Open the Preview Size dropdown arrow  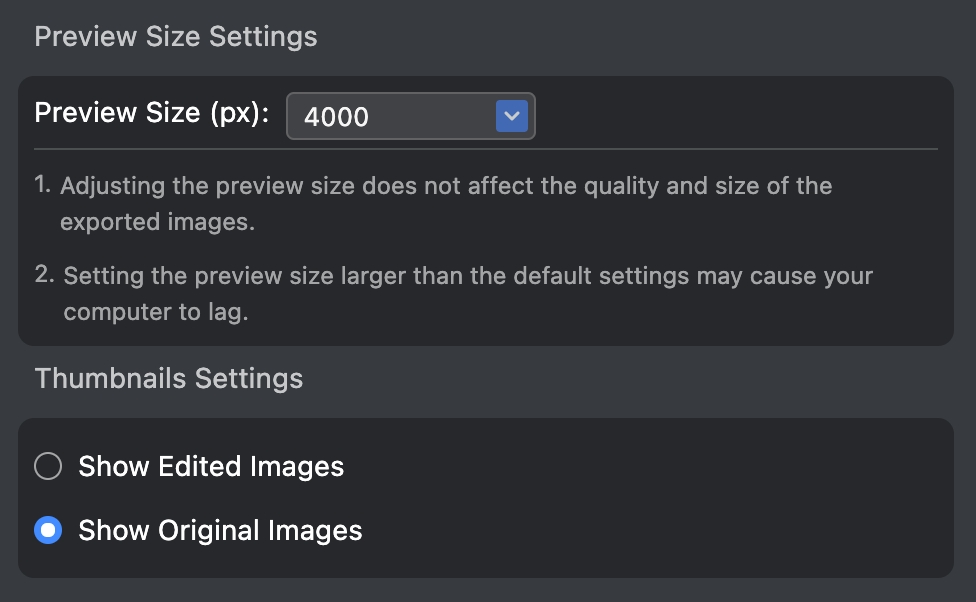point(511,116)
